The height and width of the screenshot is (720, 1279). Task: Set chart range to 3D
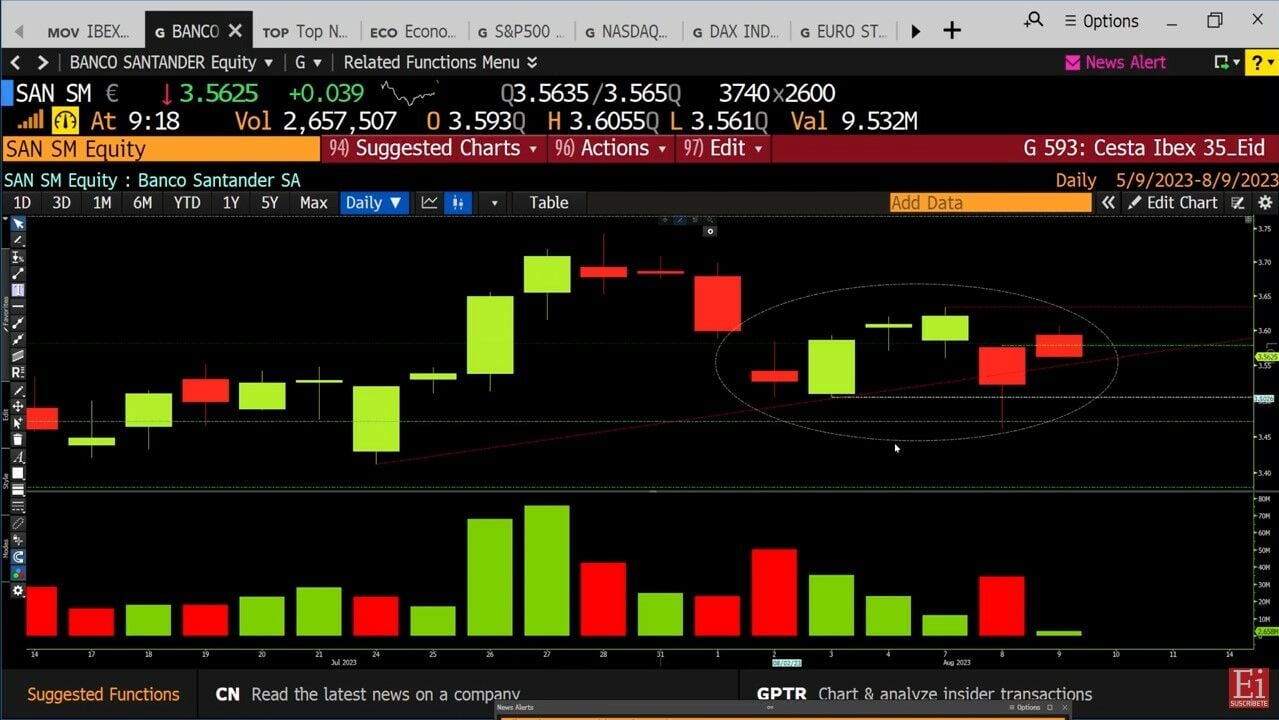pos(61,202)
